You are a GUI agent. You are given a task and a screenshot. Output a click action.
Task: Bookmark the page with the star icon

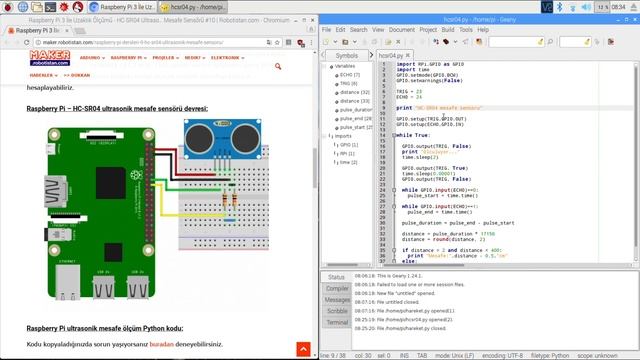(277, 42)
